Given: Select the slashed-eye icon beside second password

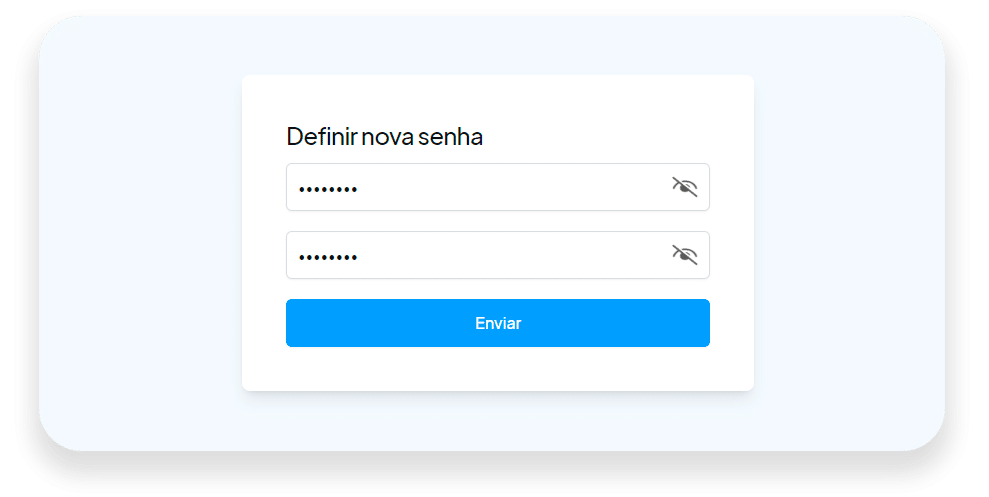Looking at the screenshot, I should click(684, 255).
